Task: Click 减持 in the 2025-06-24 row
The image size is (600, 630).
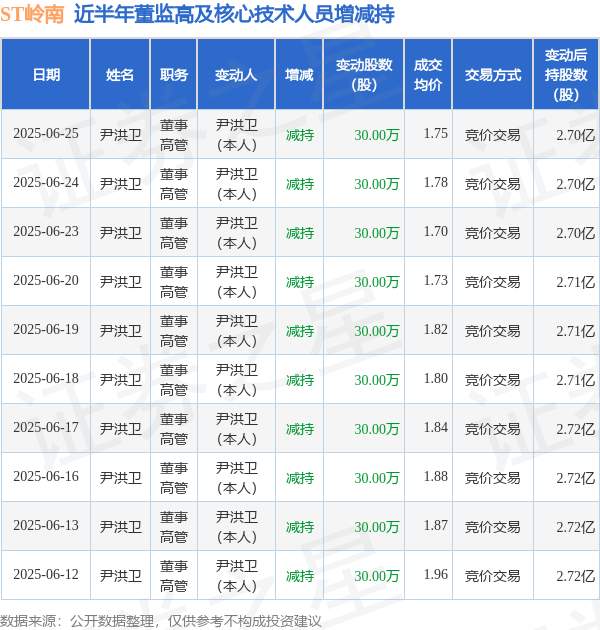Action: pos(300,184)
